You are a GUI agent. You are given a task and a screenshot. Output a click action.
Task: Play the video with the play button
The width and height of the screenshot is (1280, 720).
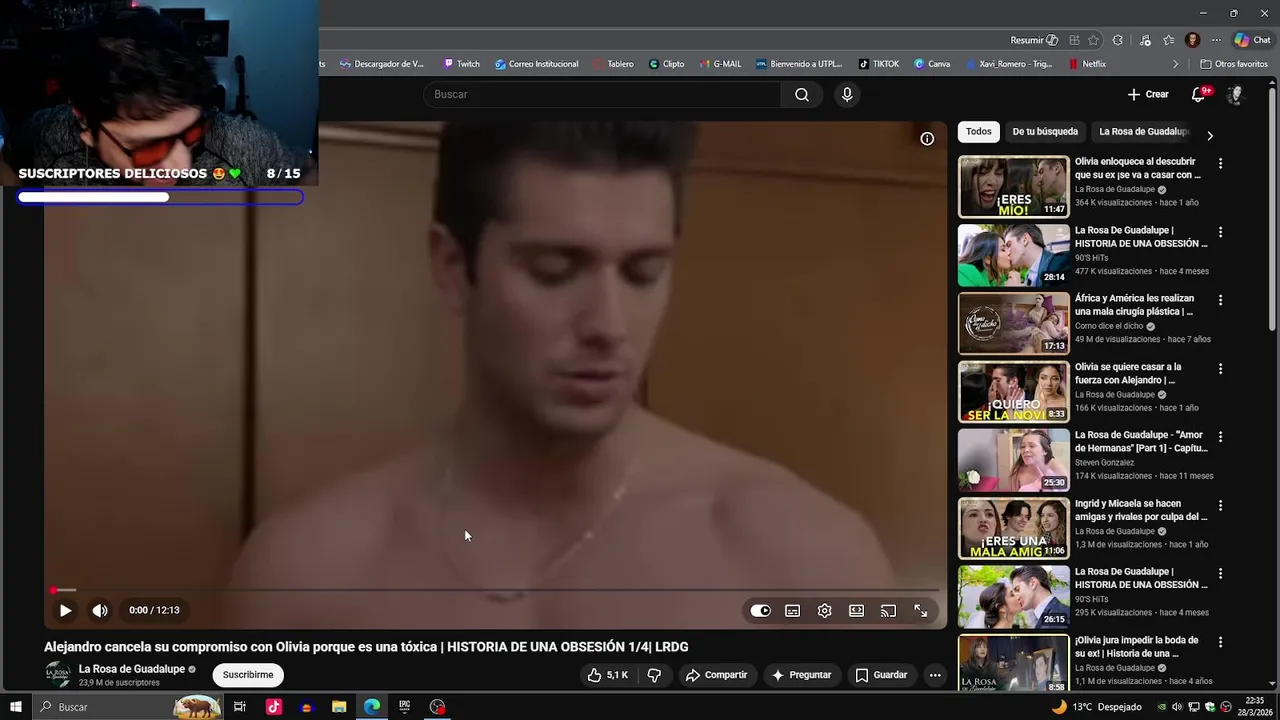pyautogui.click(x=65, y=610)
